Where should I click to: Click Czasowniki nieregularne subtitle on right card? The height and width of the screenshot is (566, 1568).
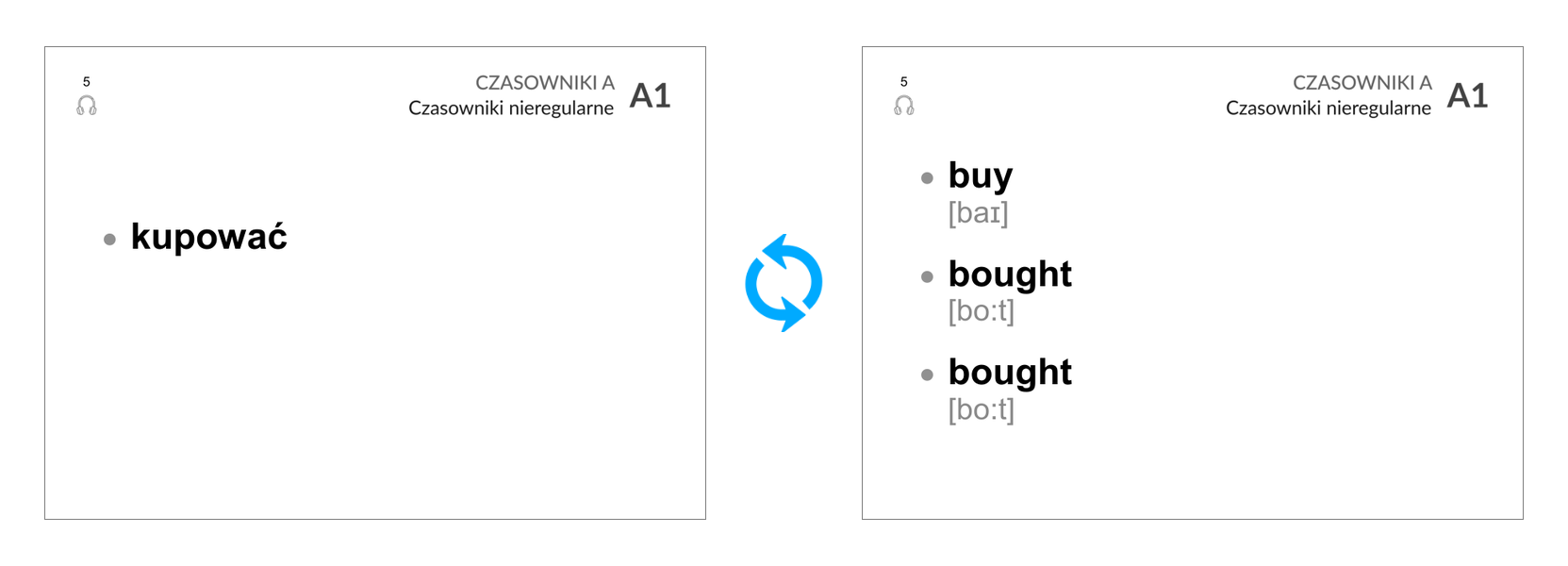point(1329,108)
